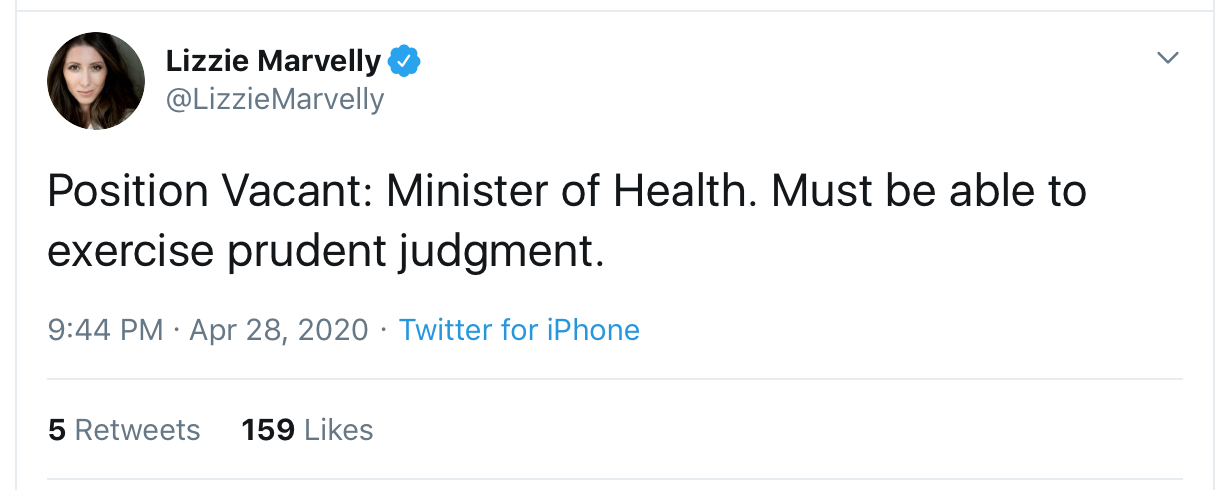Click the "Must be able to" phrase
1224x490 pixels.
[x=929, y=191]
